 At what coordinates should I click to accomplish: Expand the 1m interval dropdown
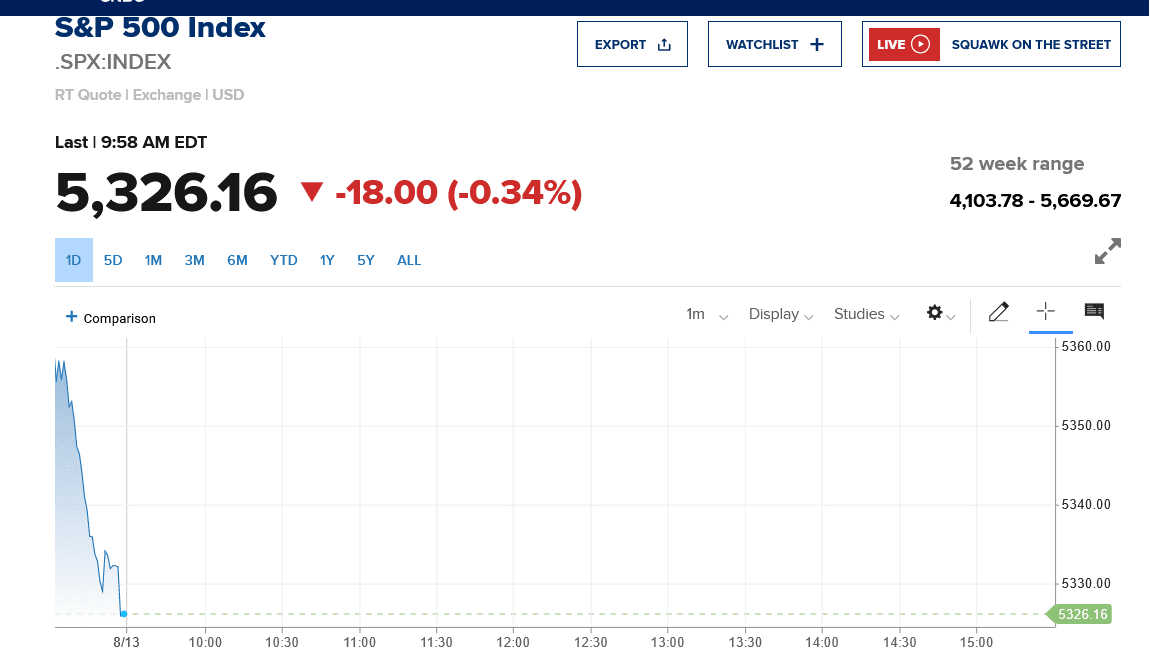(x=706, y=314)
